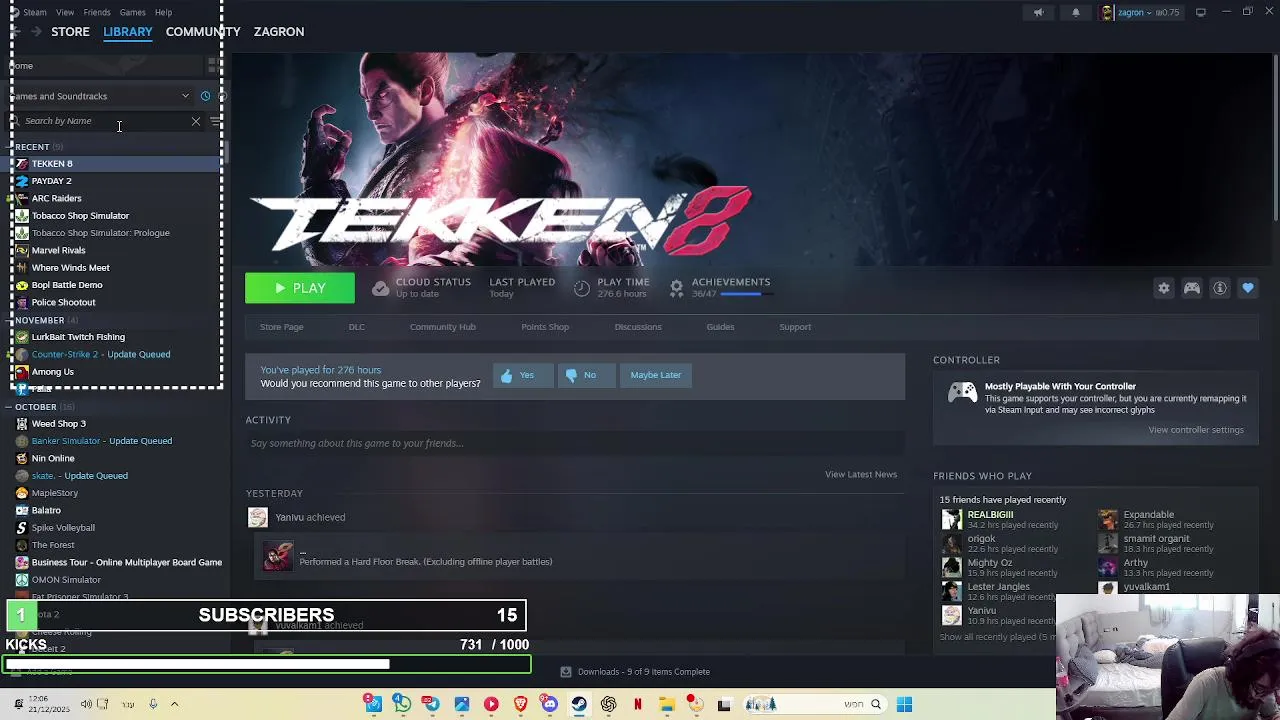
Task: Open TEKKEN 8 manage settings gear
Action: [1164, 288]
